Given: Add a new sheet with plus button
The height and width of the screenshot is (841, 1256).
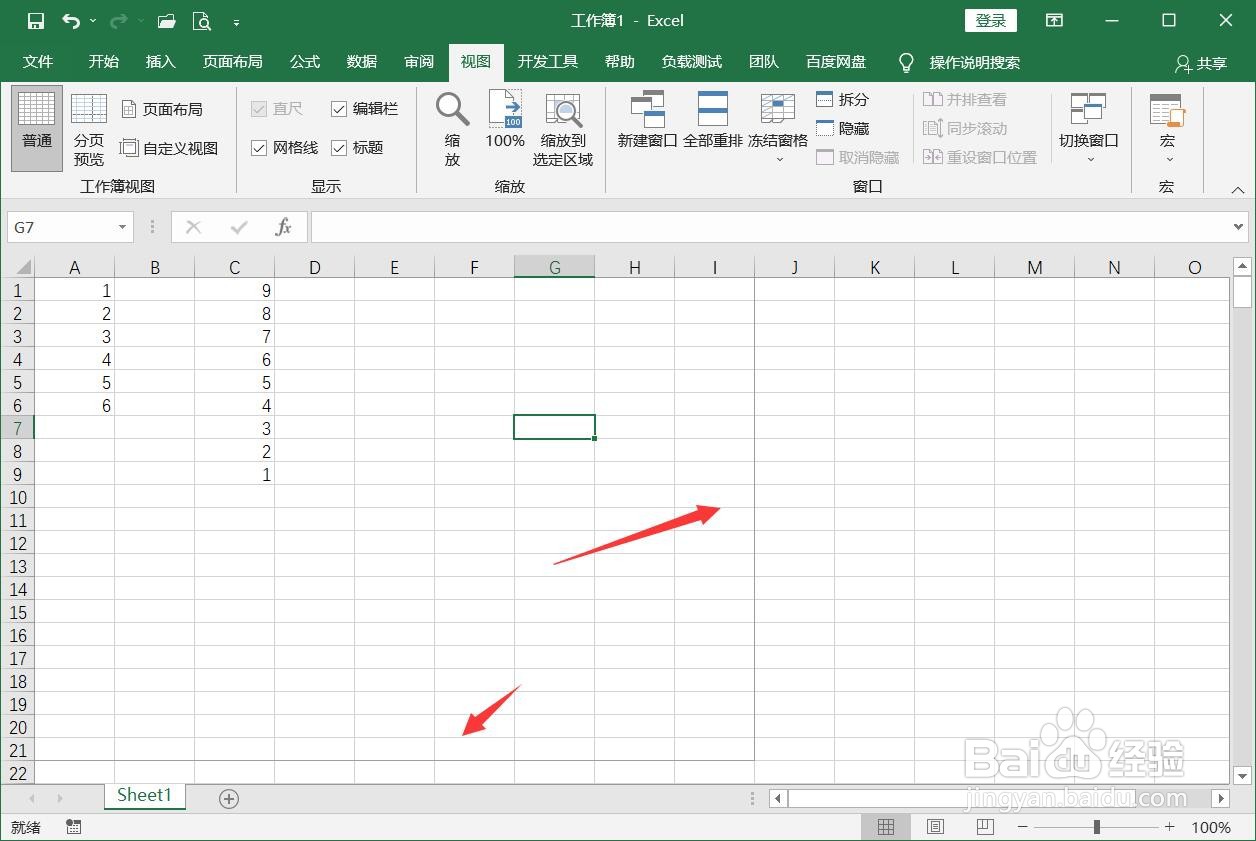Looking at the screenshot, I should click(229, 798).
